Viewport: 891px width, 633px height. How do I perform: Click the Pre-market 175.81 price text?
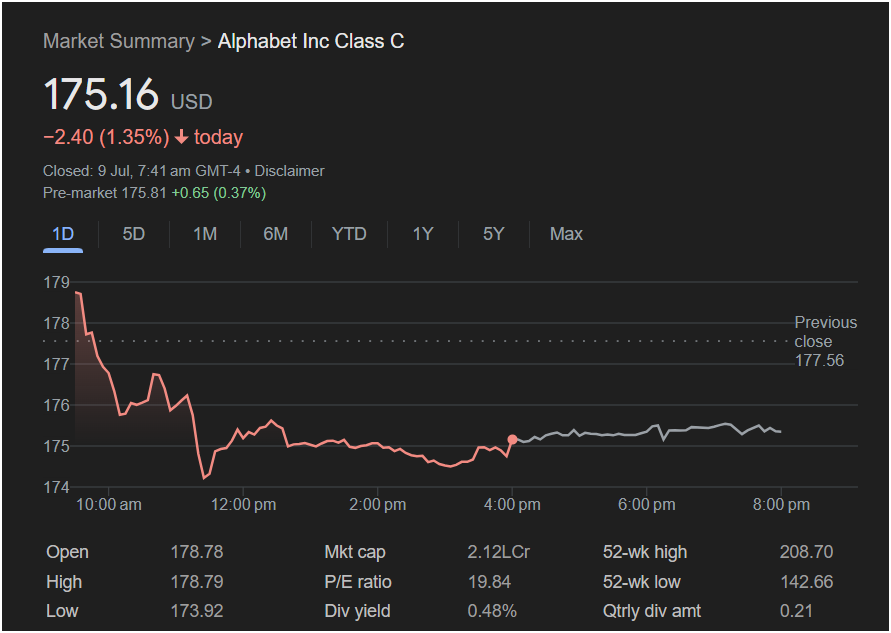(x=104, y=192)
